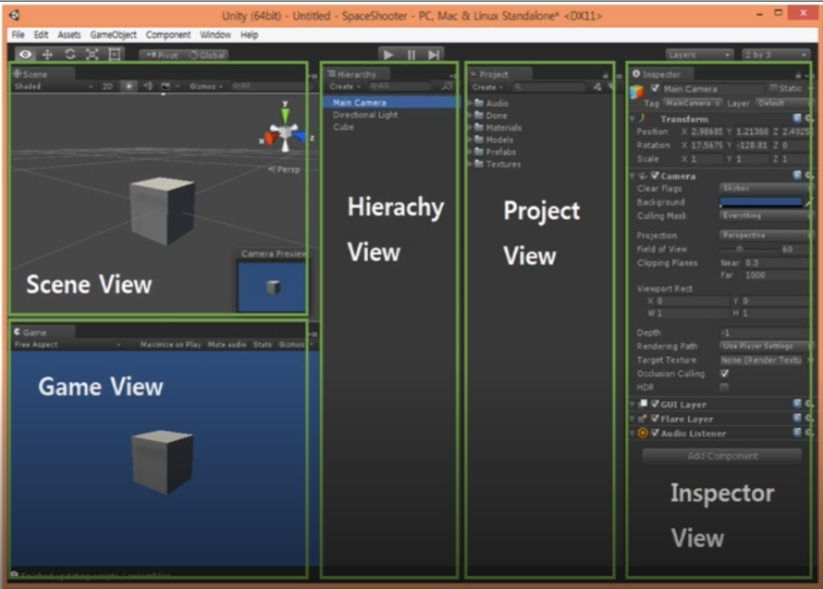Open the GameObject menu
The width and height of the screenshot is (823, 589).
(x=113, y=35)
